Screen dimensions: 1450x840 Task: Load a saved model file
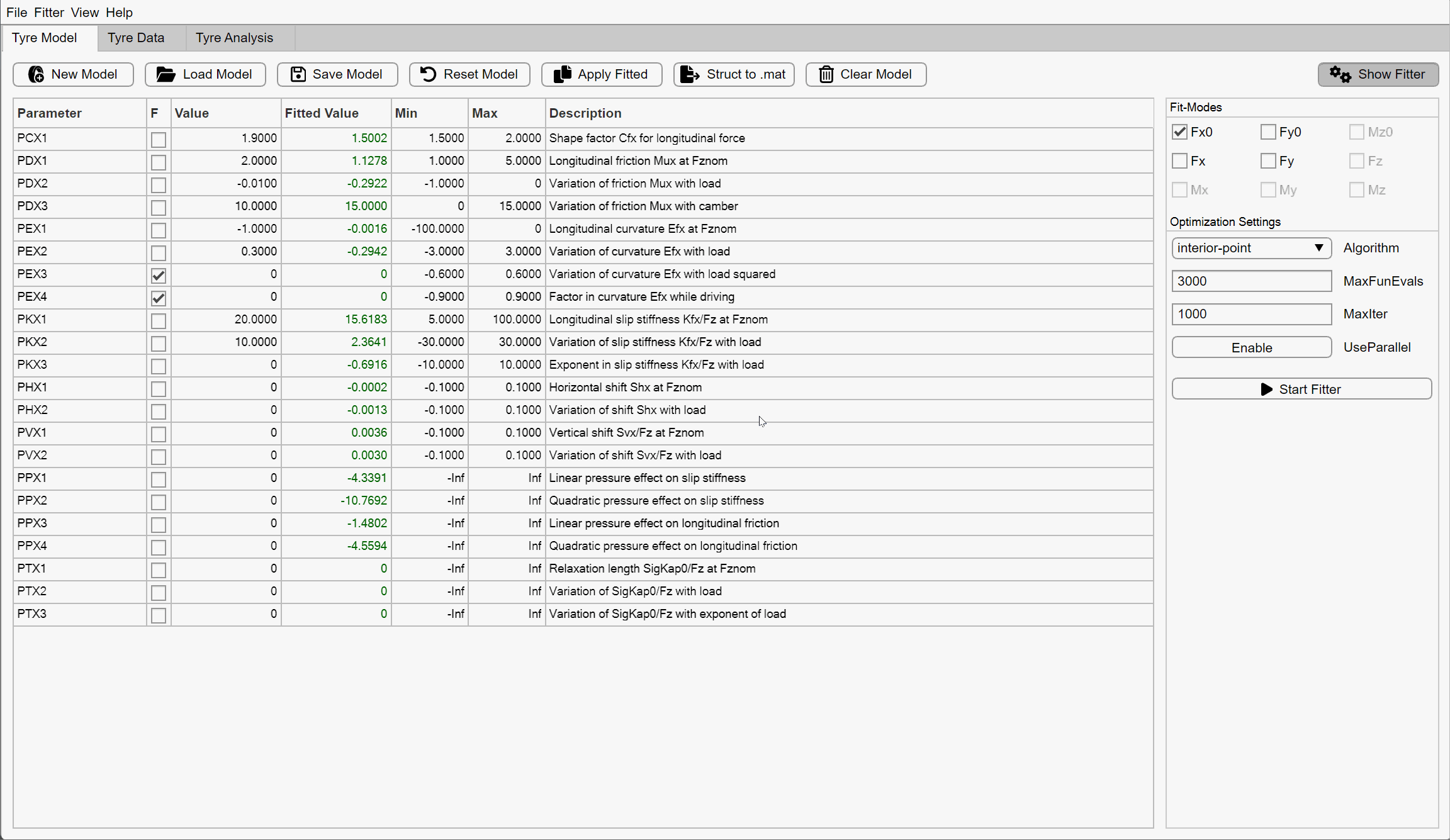click(205, 74)
